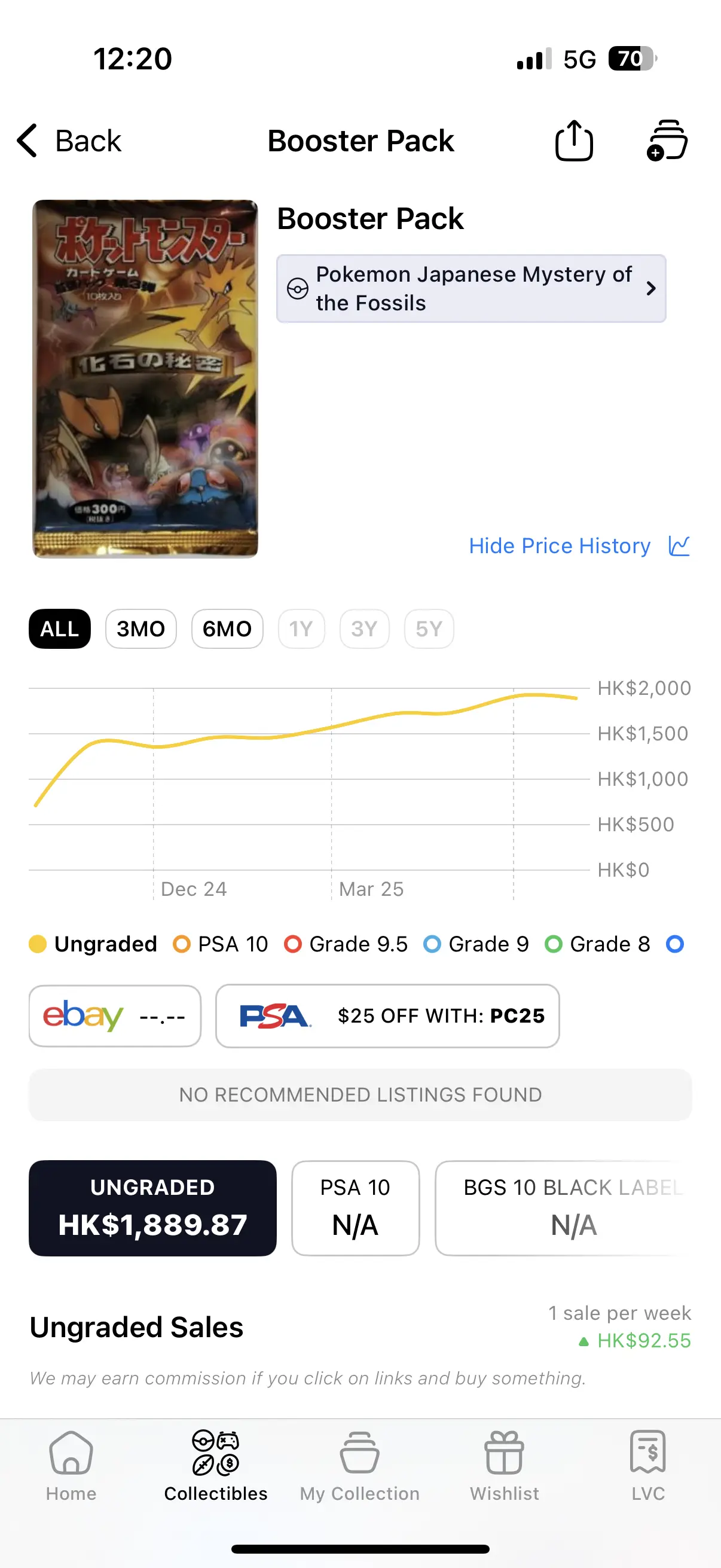Screen dimensions: 721x1568
Task: Toggle the Ungraded chart series
Action: 93,944
